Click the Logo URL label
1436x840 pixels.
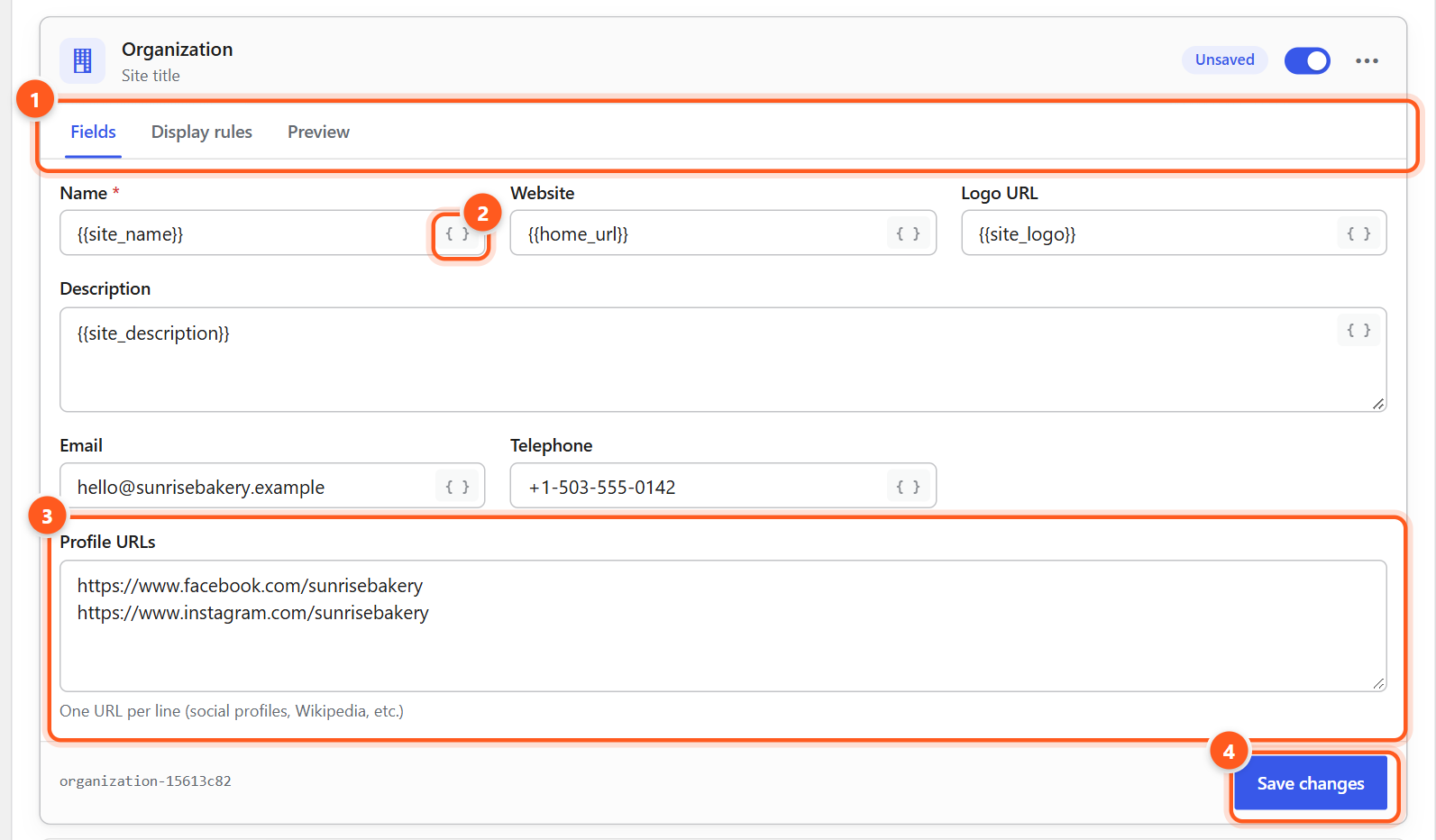[x=999, y=193]
